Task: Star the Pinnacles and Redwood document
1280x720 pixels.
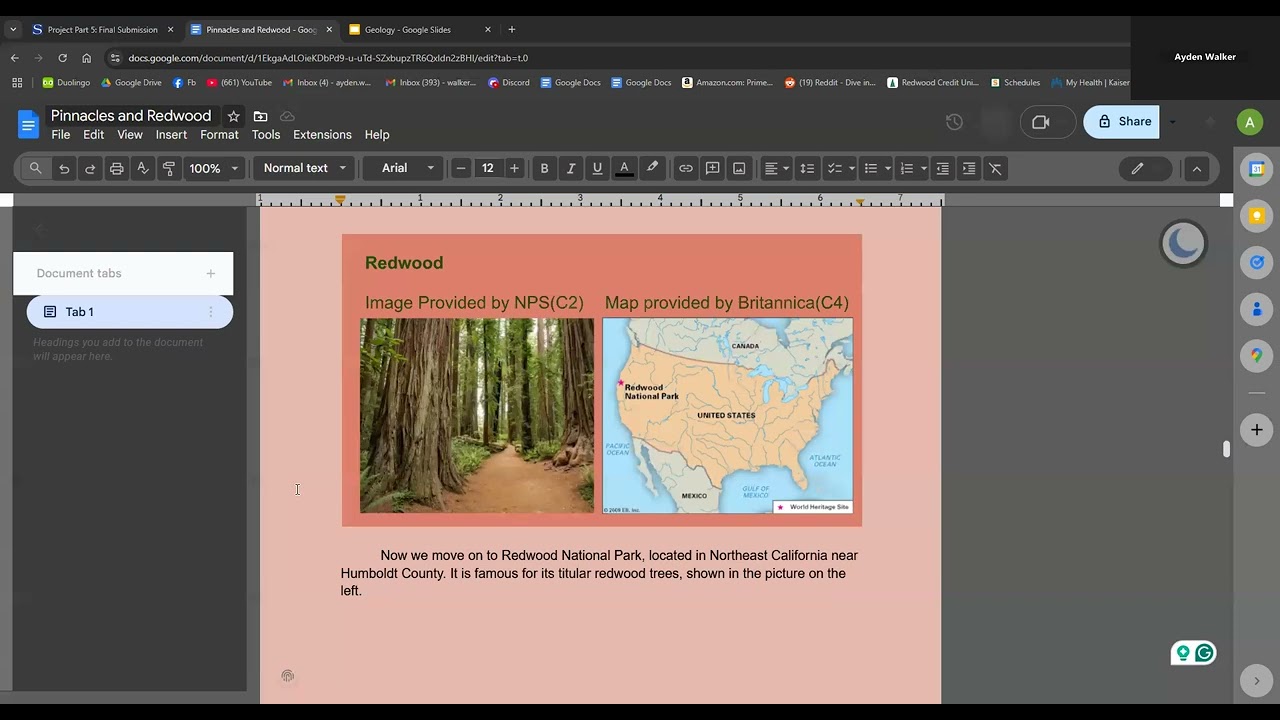Action: pos(234,116)
